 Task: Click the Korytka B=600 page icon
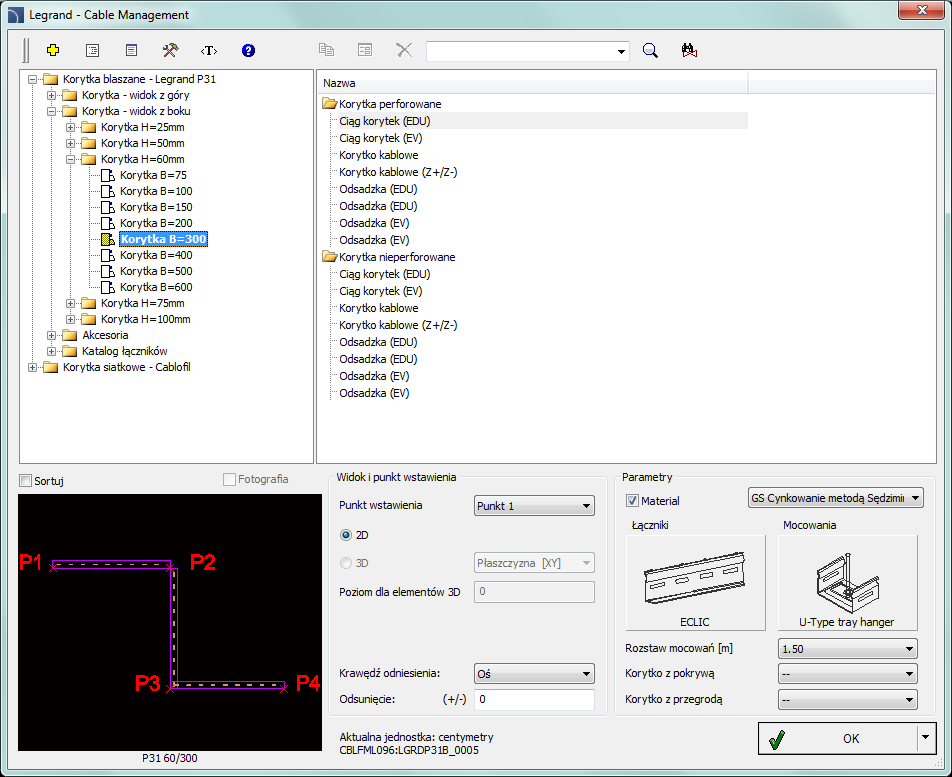coord(108,287)
